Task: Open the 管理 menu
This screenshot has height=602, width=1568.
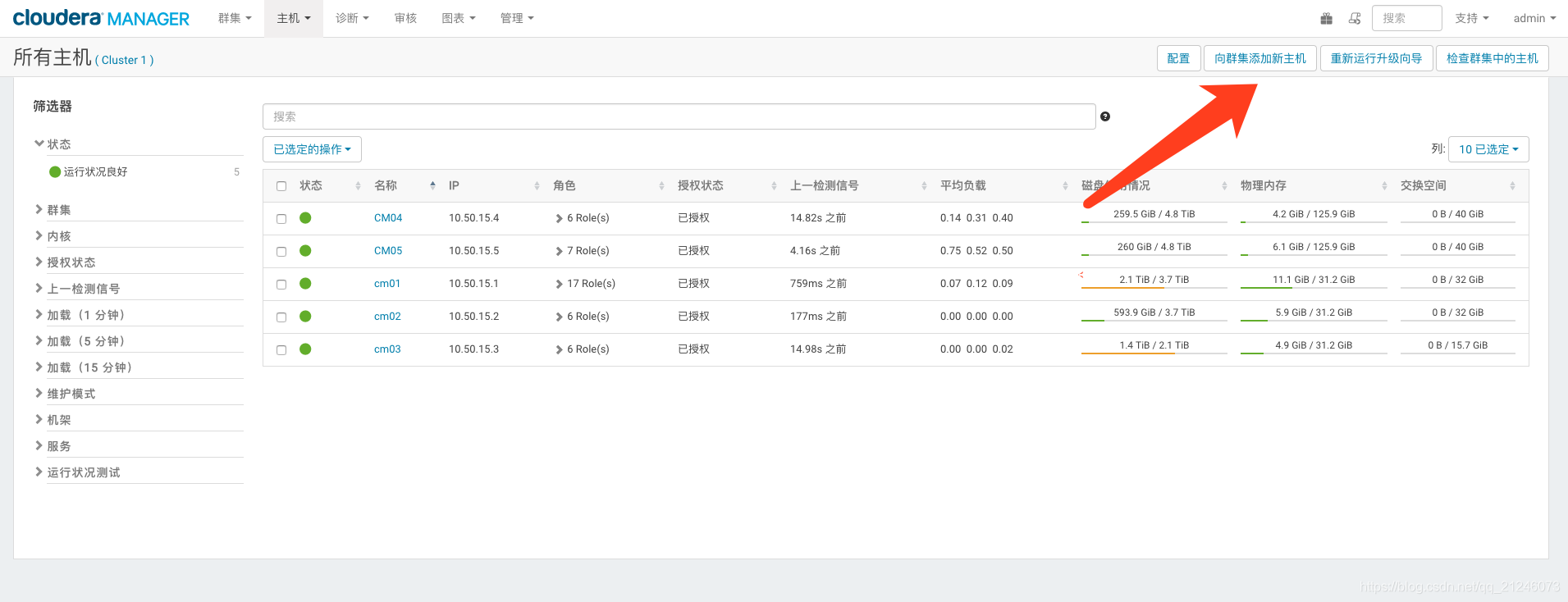Action: click(517, 18)
